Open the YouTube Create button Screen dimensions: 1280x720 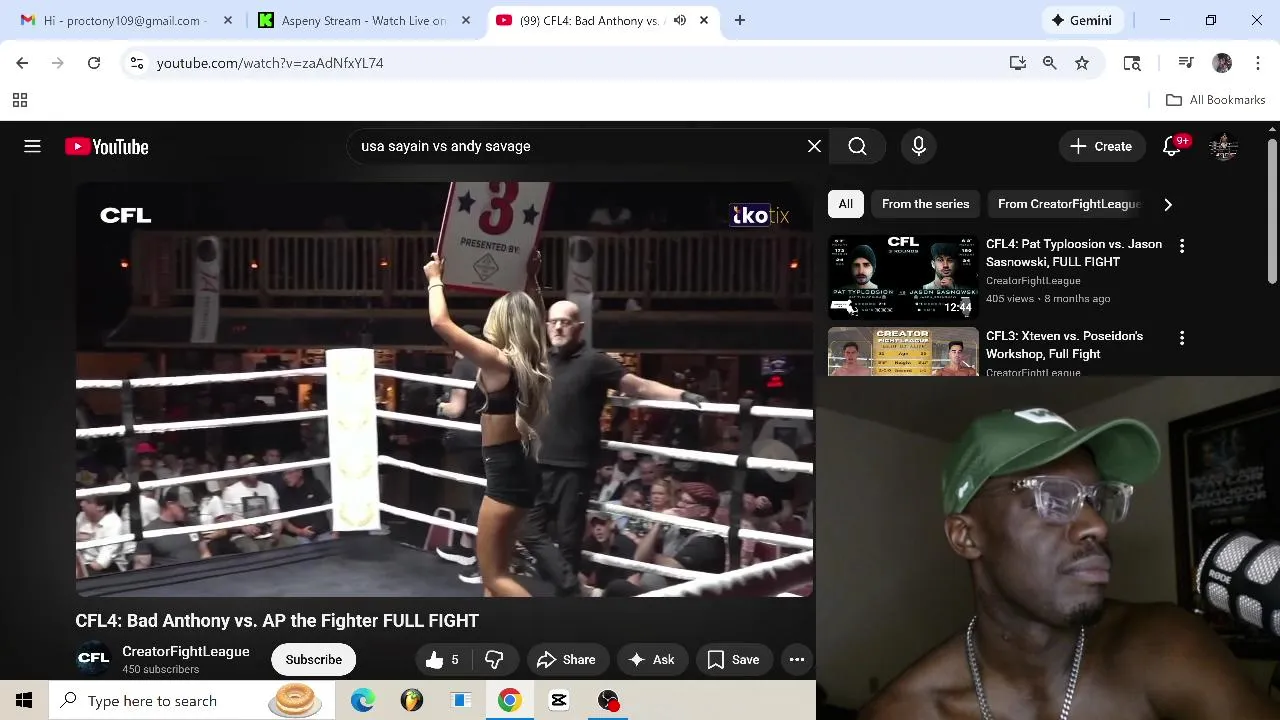click(1101, 146)
